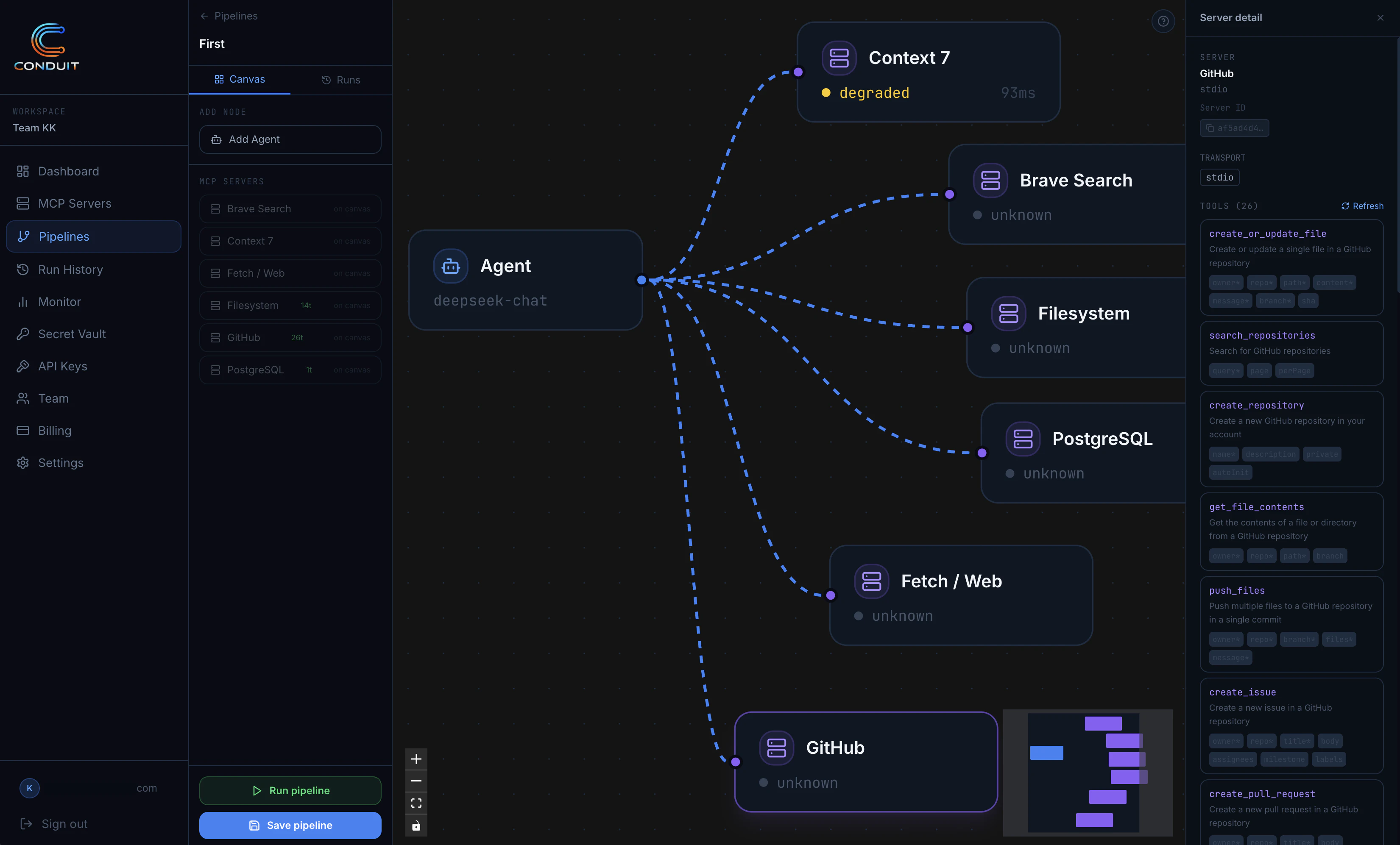Click the canvas zoom in plus button
Screen dimensions: 1400x845
(x=416, y=759)
